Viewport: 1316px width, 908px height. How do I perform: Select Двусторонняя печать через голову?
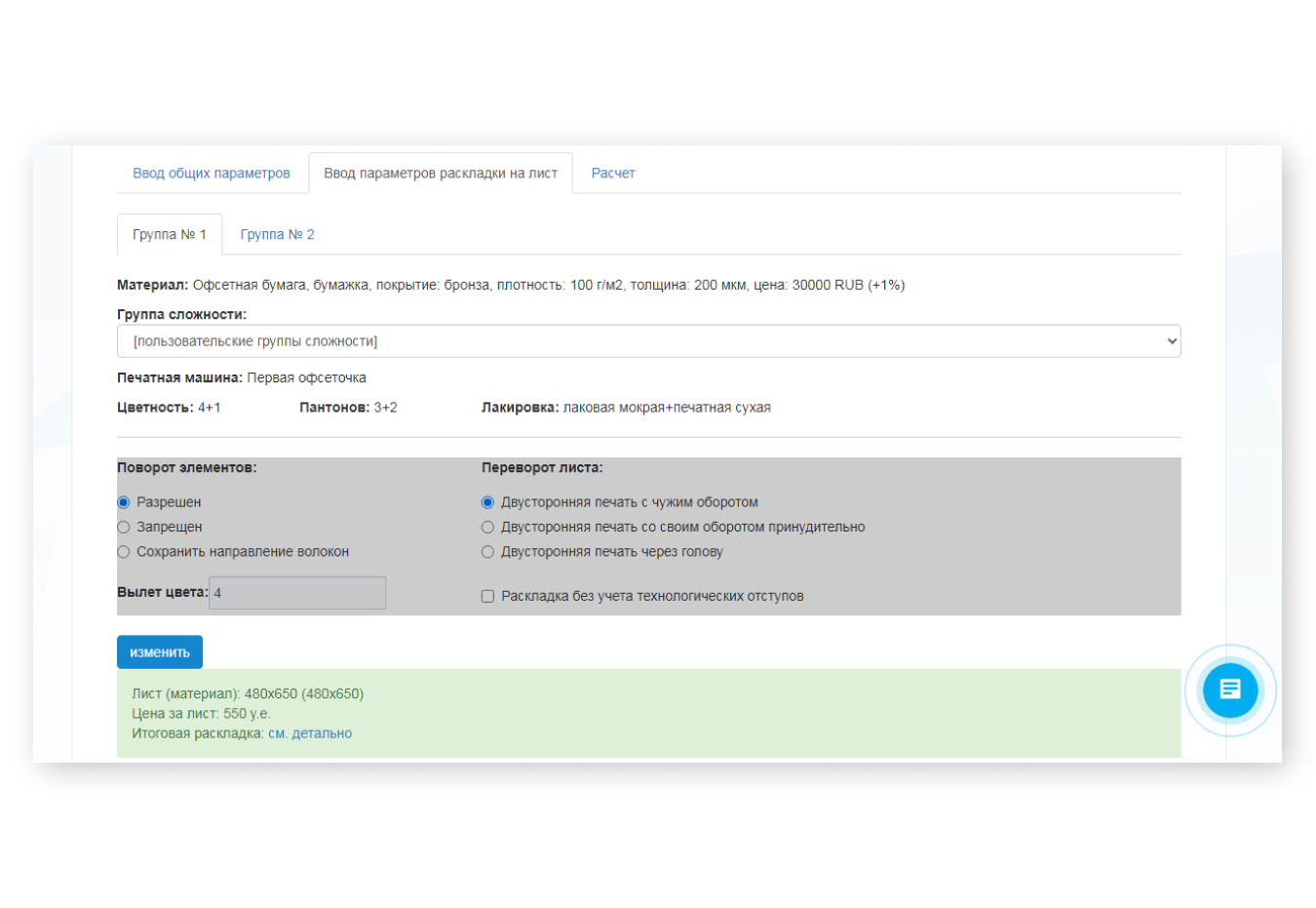tap(487, 552)
